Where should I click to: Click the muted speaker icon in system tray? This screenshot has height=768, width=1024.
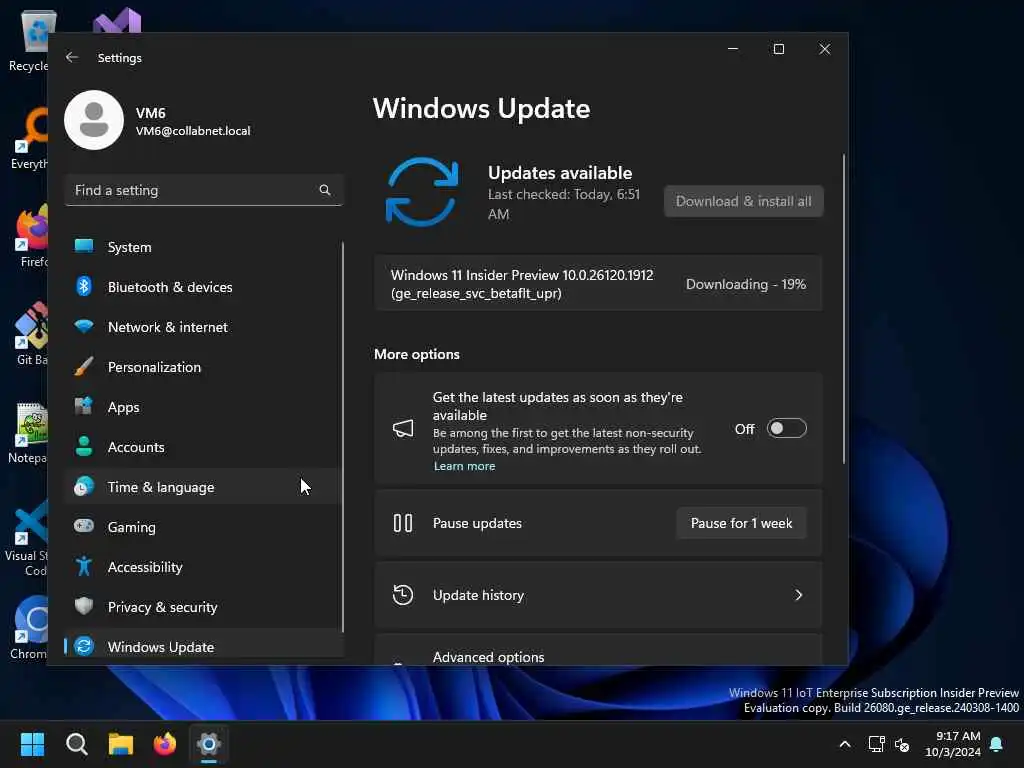(x=902, y=744)
